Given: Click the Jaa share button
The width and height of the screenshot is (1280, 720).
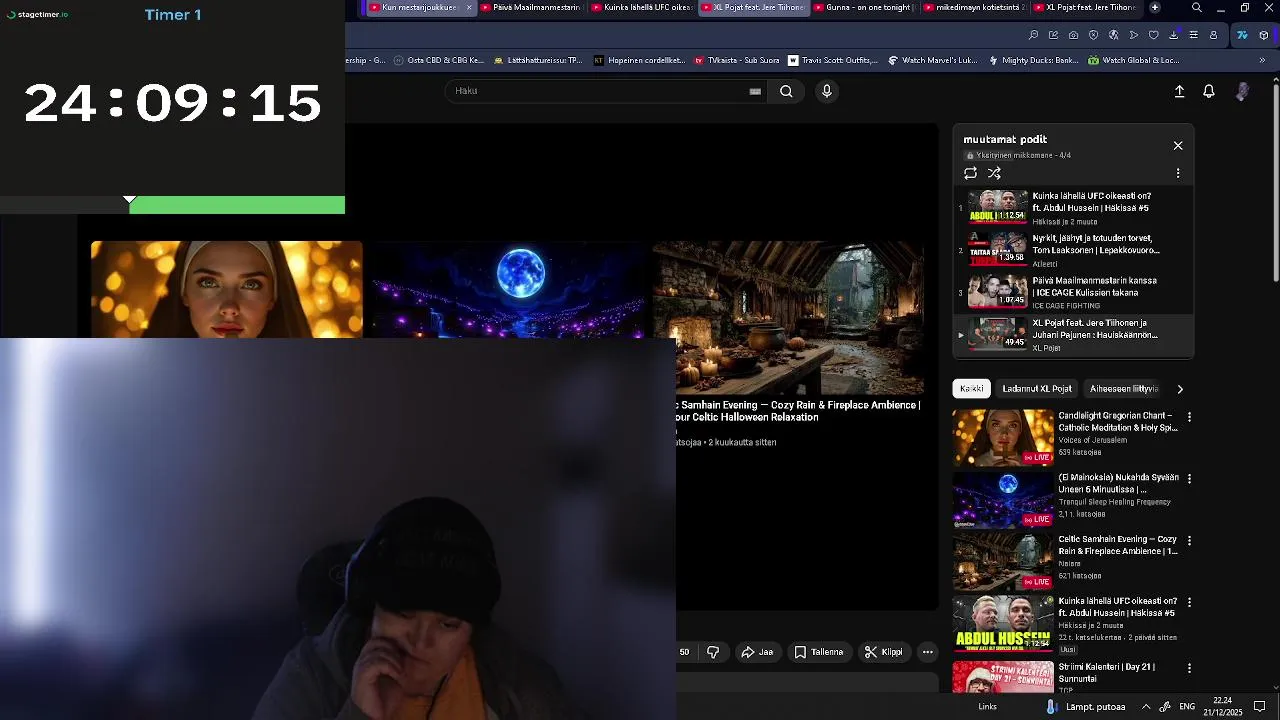Looking at the screenshot, I should click(x=757, y=652).
